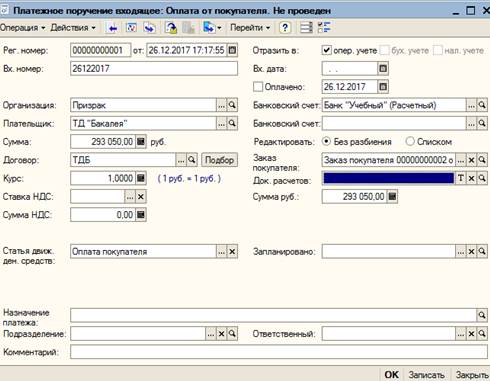Viewport: 490px width, 381px height.
Task: Click the Назначение платежа input field
Action: (x=273, y=315)
